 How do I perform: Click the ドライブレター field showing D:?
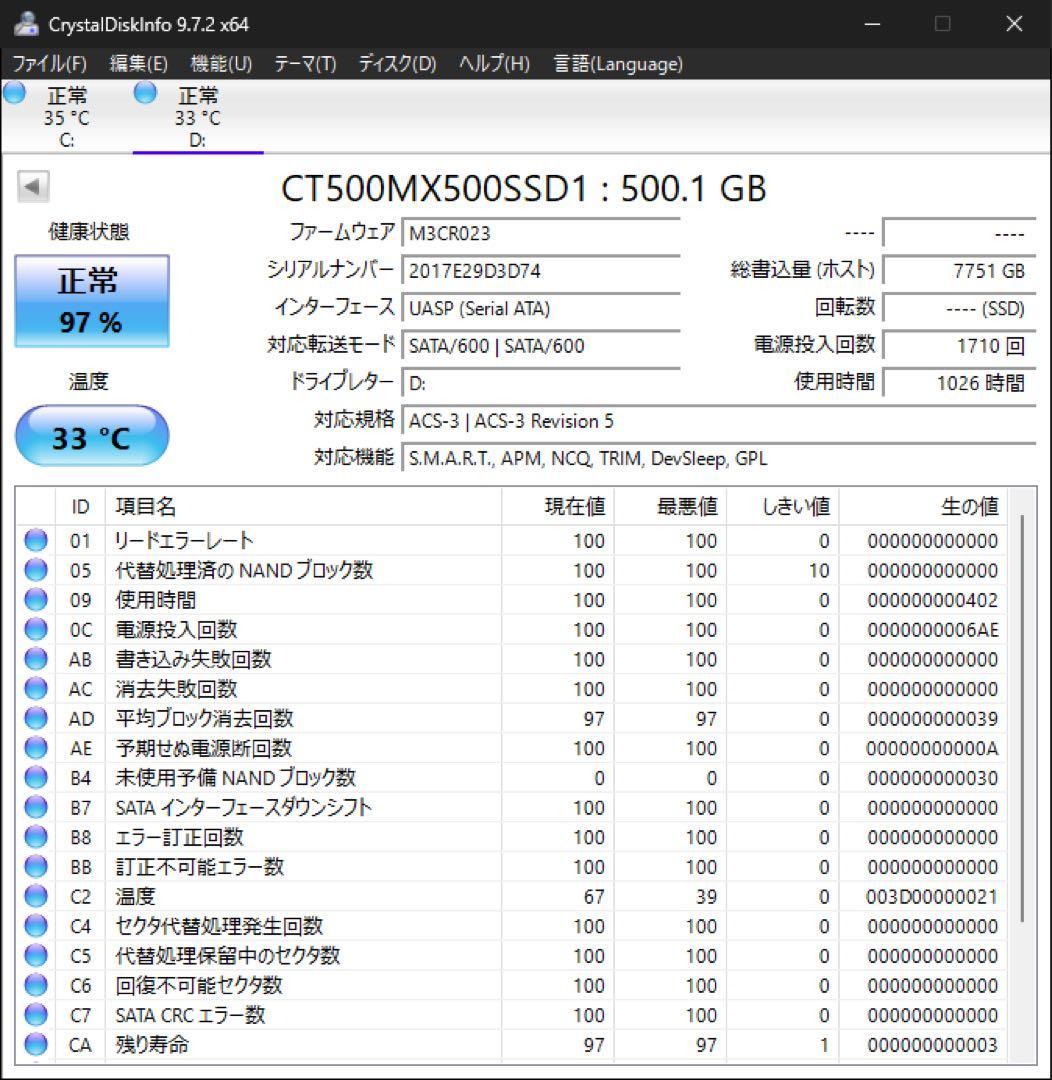click(542, 383)
